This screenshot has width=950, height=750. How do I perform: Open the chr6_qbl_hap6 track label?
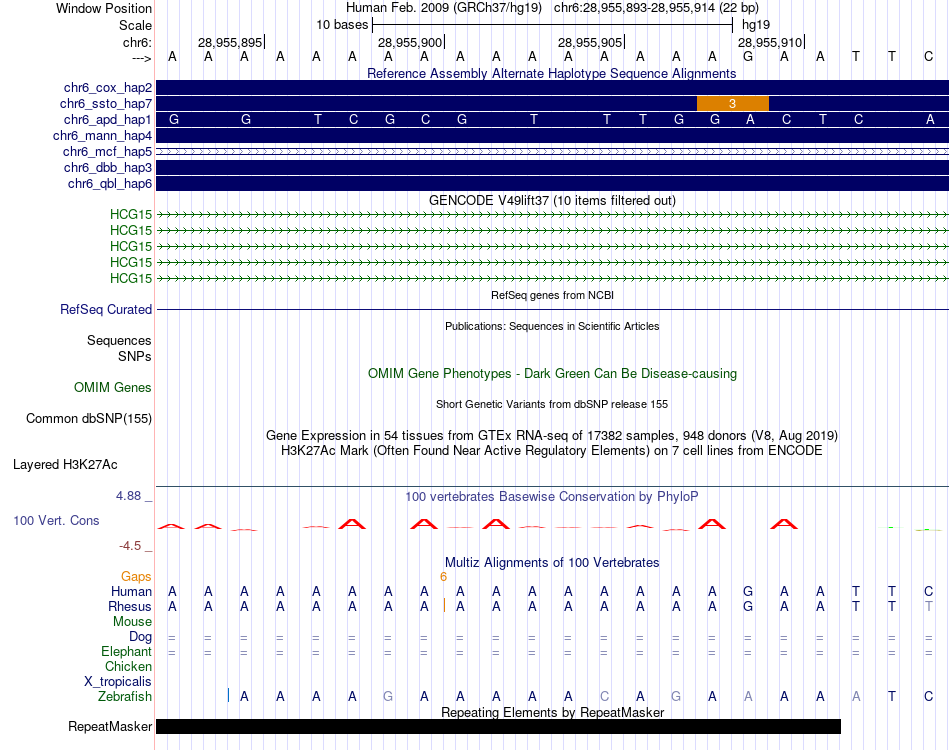pos(110,184)
